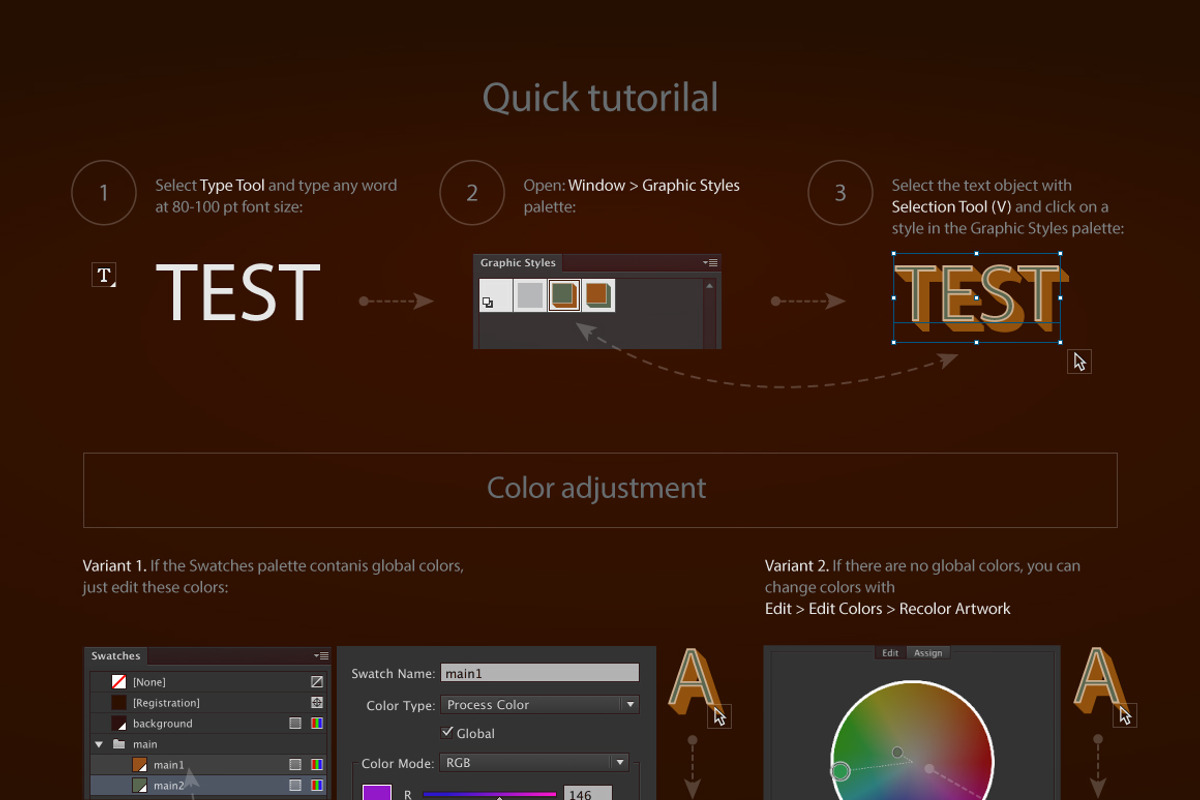Click the 'Variant 1.' label
This screenshot has width=1200, height=800.
(x=114, y=566)
